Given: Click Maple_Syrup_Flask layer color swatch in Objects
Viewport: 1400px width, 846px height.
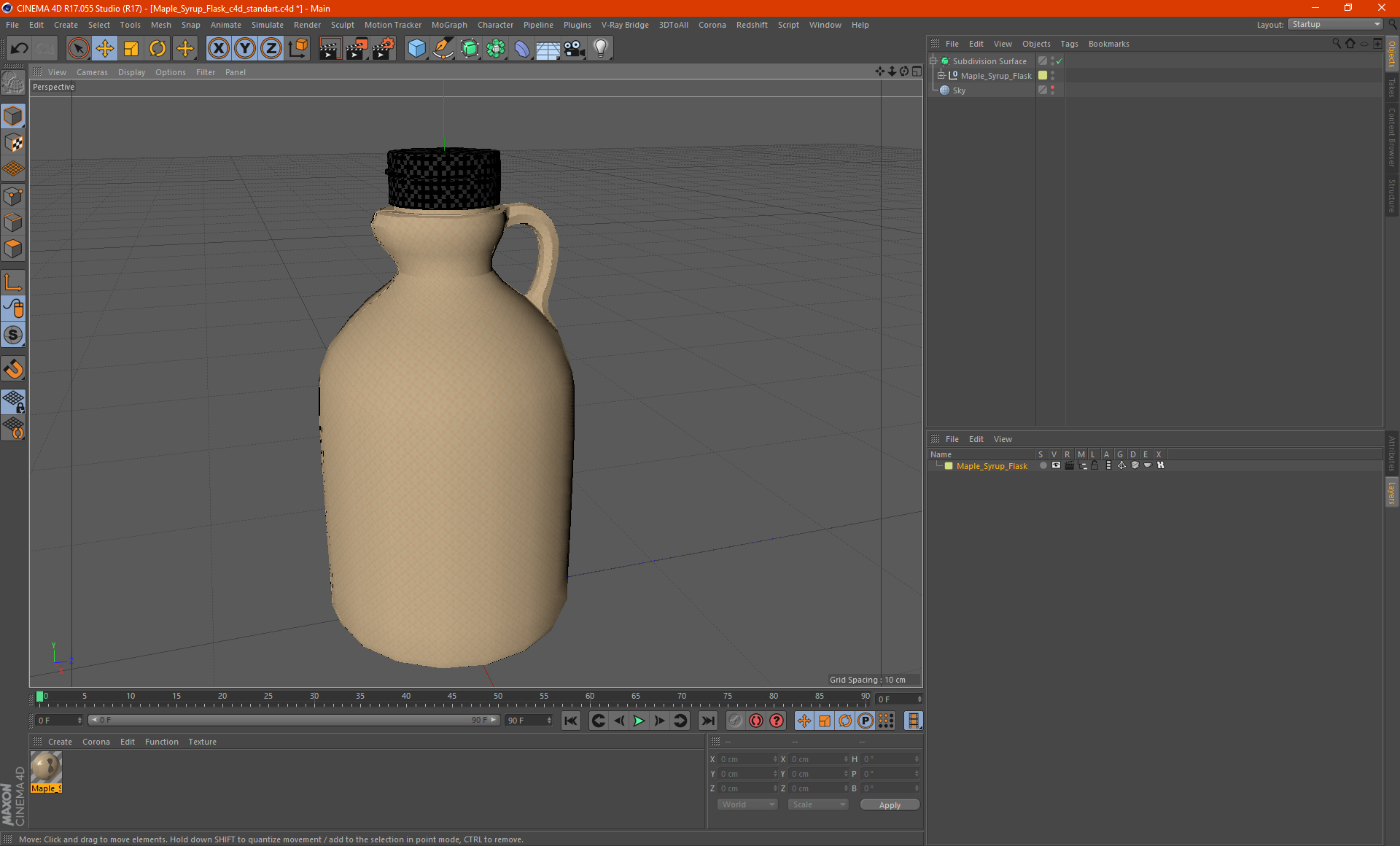Looking at the screenshot, I should [1043, 76].
